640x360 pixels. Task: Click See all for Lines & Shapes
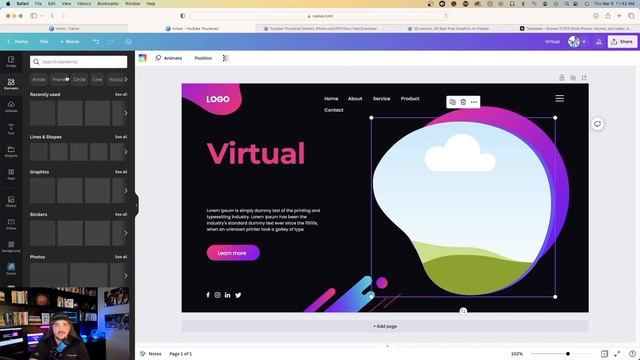(x=121, y=137)
